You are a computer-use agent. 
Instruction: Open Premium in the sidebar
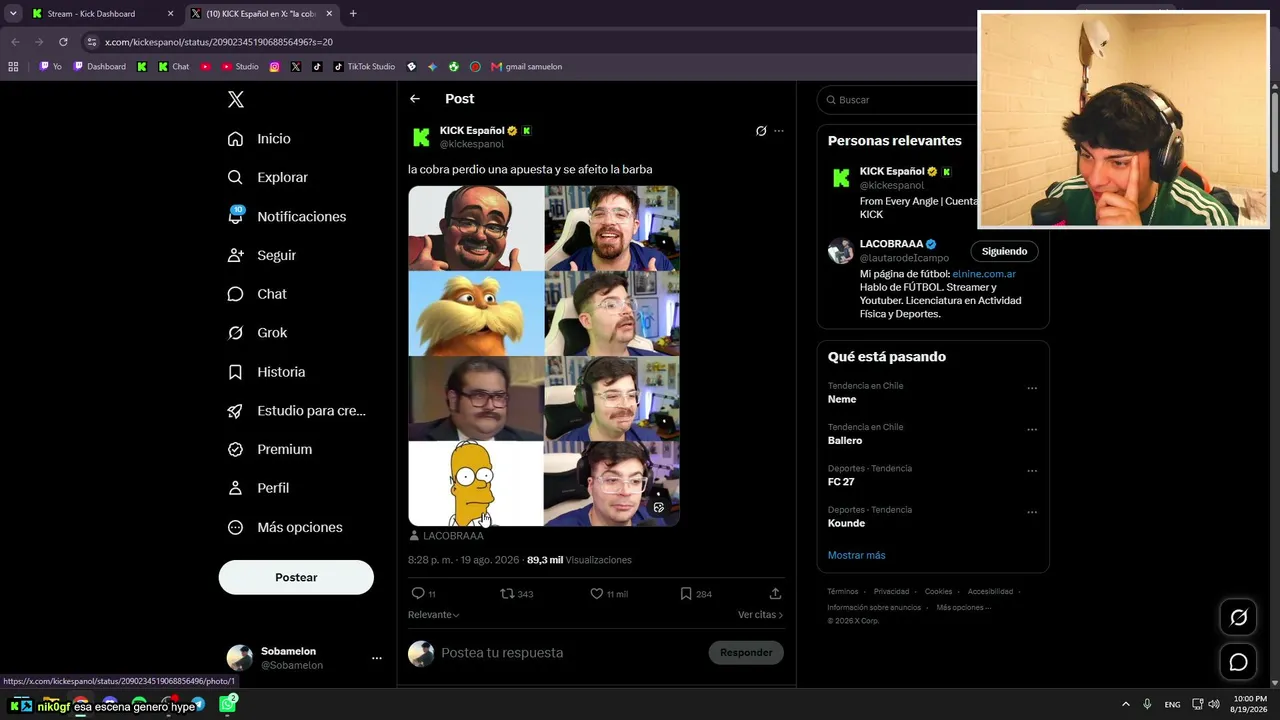click(x=269, y=450)
